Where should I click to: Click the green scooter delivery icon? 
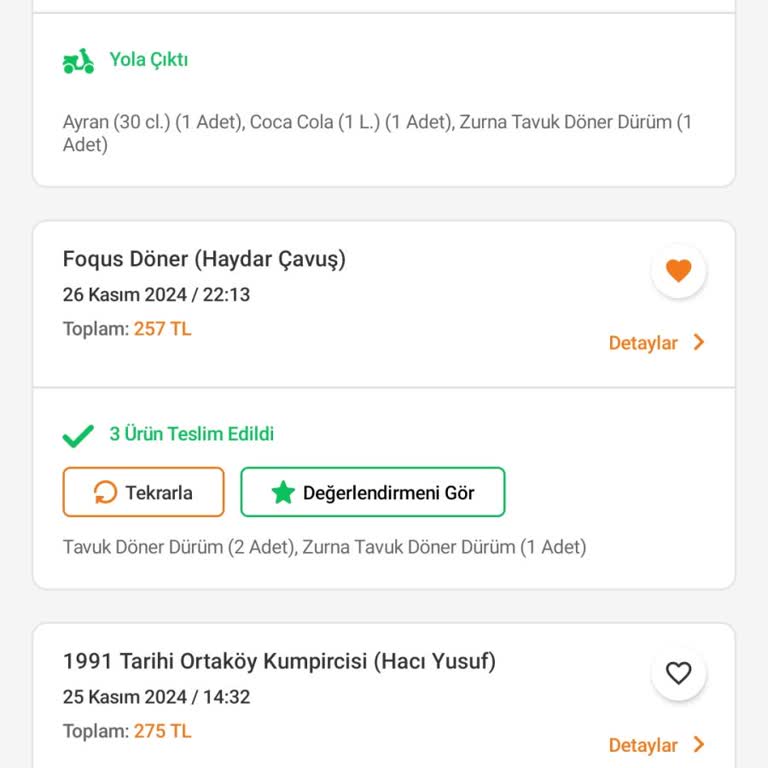tap(78, 61)
